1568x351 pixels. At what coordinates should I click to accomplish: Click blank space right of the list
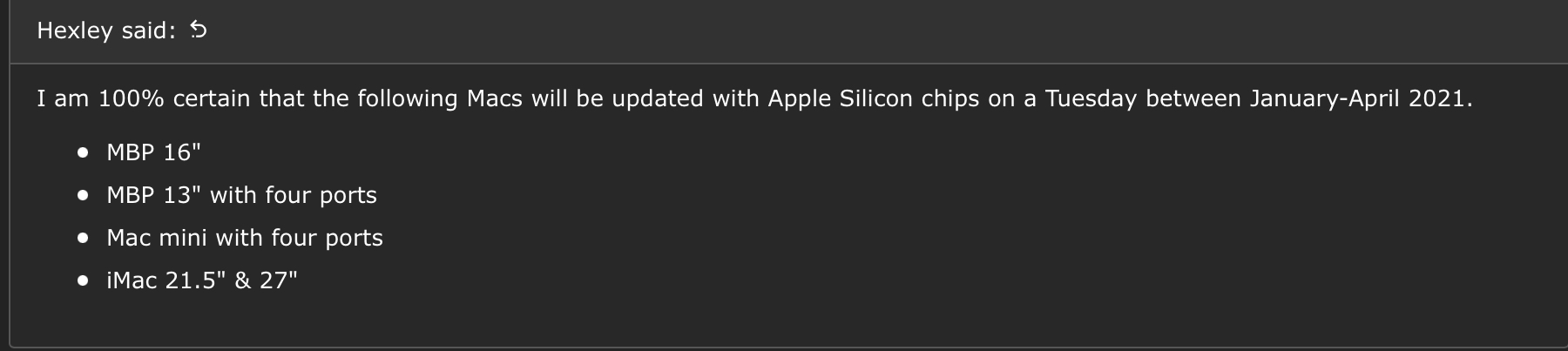click(871, 218)
